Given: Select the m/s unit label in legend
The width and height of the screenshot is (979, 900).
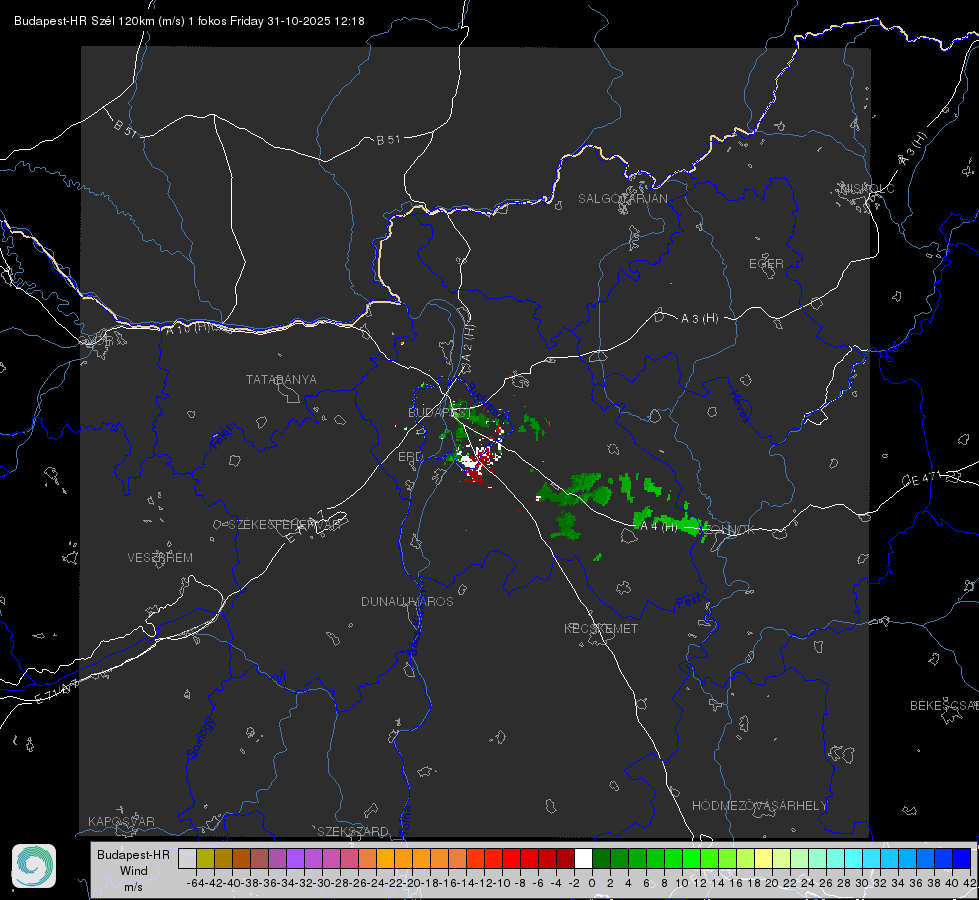Looking at the screenshot, I should 134,886.
